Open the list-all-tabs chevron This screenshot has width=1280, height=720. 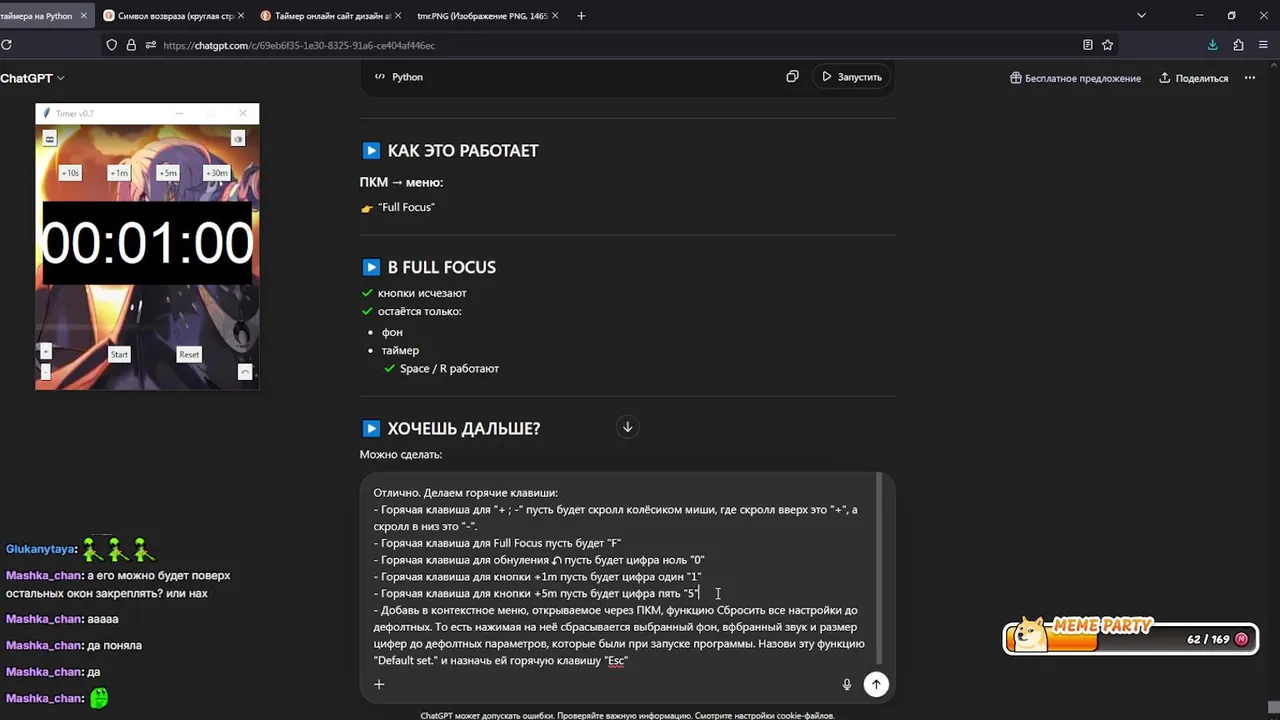(x=1141, y=16)
